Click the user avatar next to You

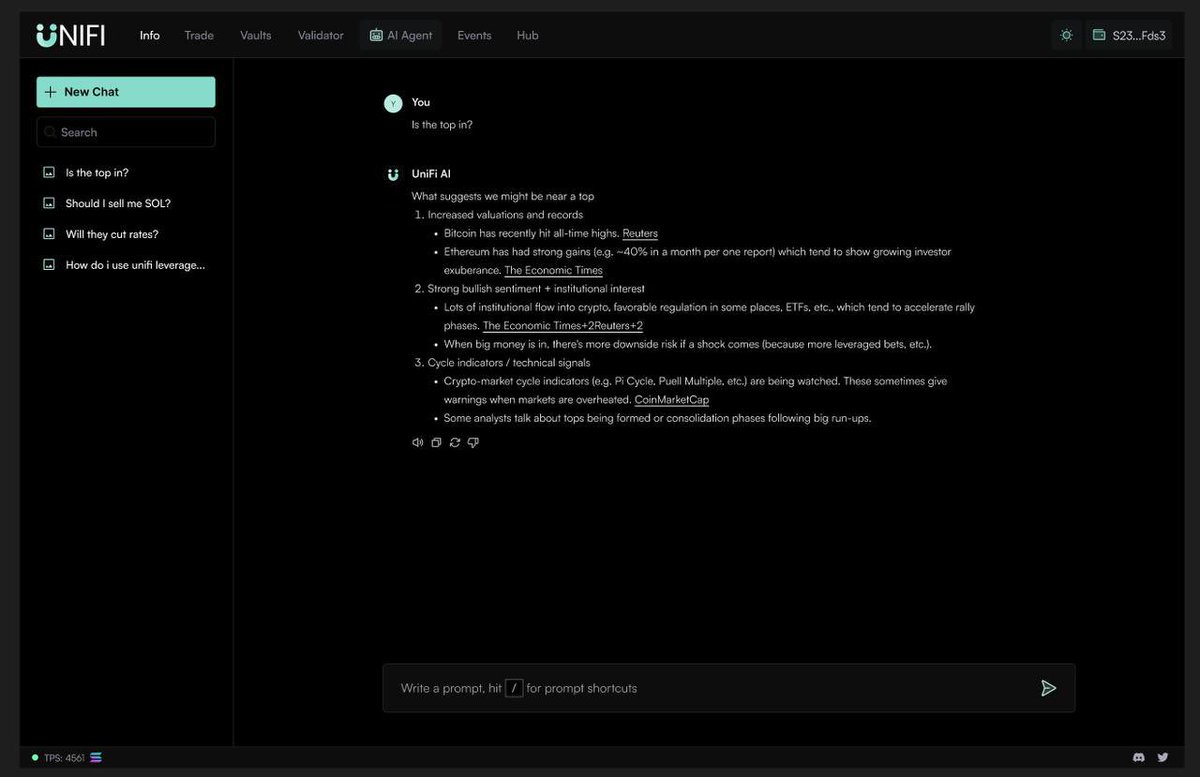(393, 103)
